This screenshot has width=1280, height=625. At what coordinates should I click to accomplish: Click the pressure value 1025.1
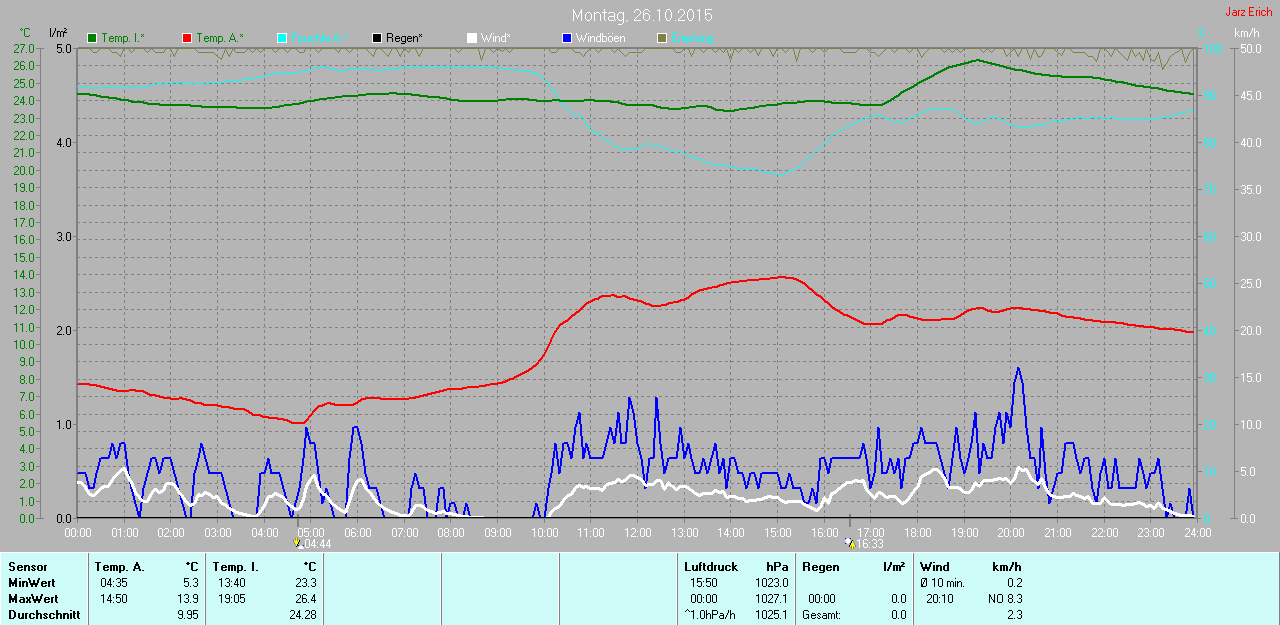tap(772, 615)
